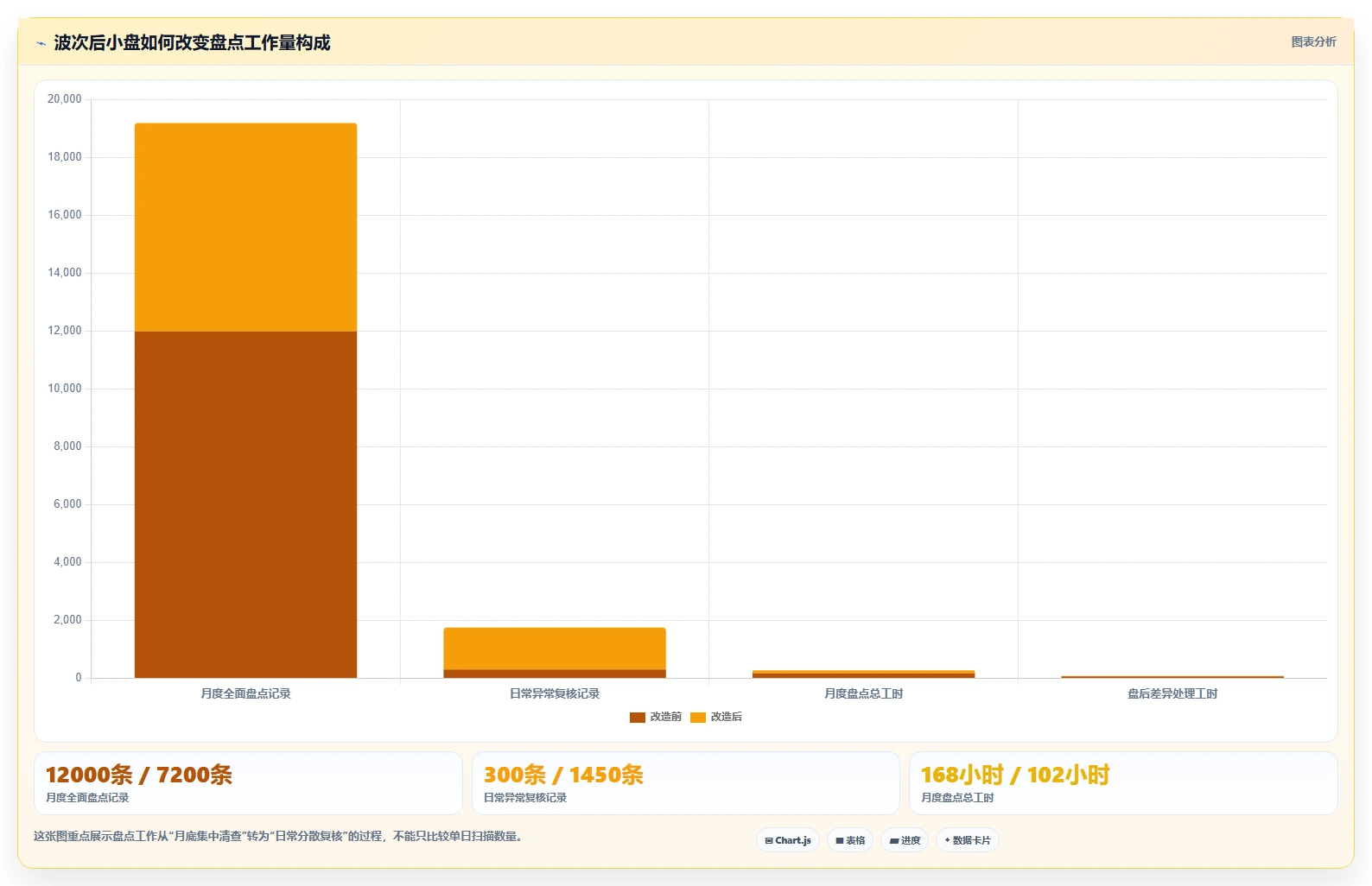Click the chart icon beside the card title
The image size is (1372, 886).
pos(41,43)
